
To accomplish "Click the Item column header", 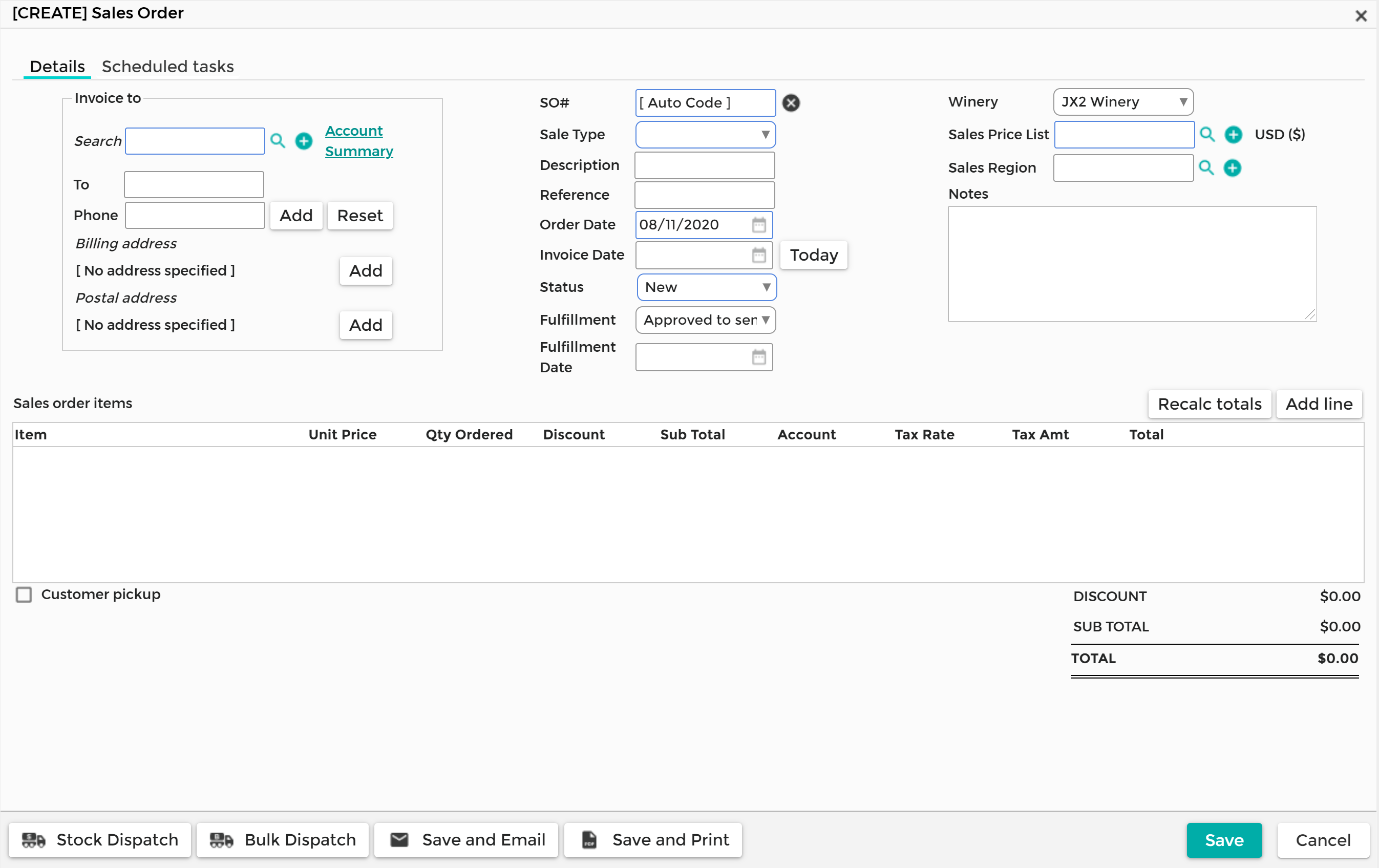I will coord(30,435).
